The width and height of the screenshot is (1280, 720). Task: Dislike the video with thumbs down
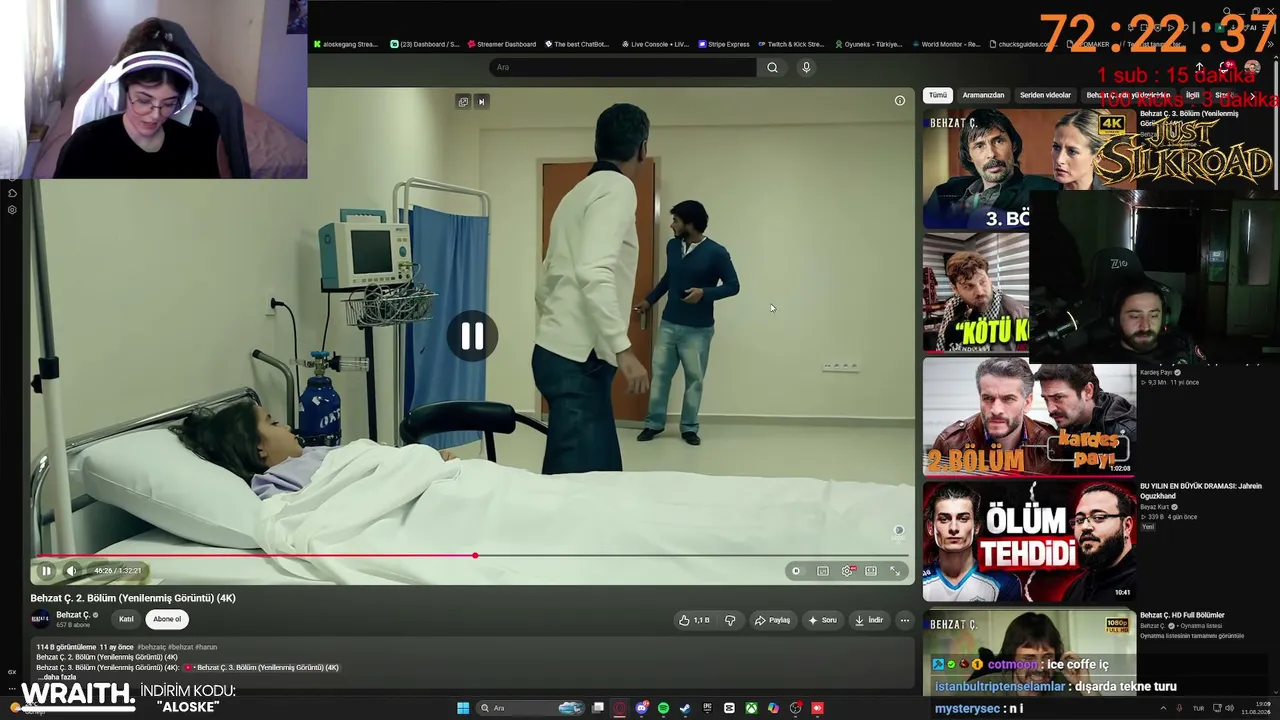tap(730, 620)
